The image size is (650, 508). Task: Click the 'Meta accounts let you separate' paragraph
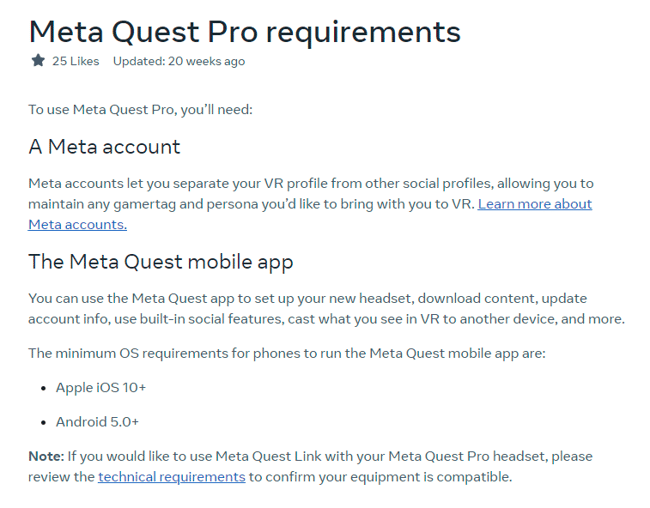click(x=311, y=204)
